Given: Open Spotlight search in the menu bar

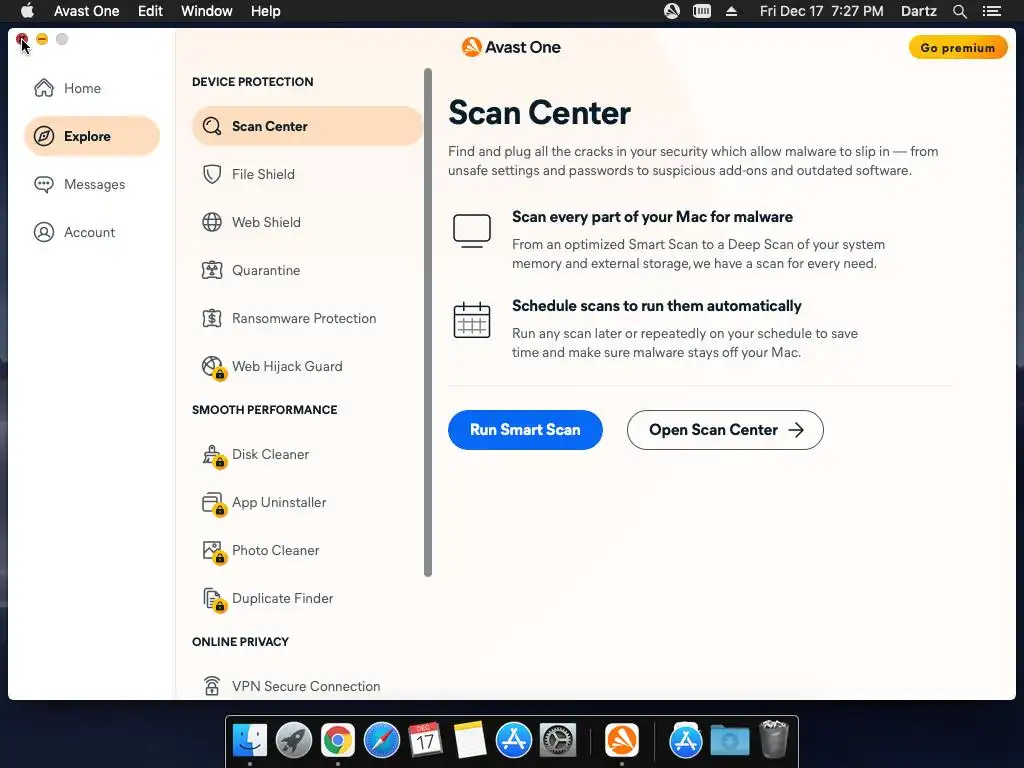Looking at the screenshot, I should coord(959,11).
